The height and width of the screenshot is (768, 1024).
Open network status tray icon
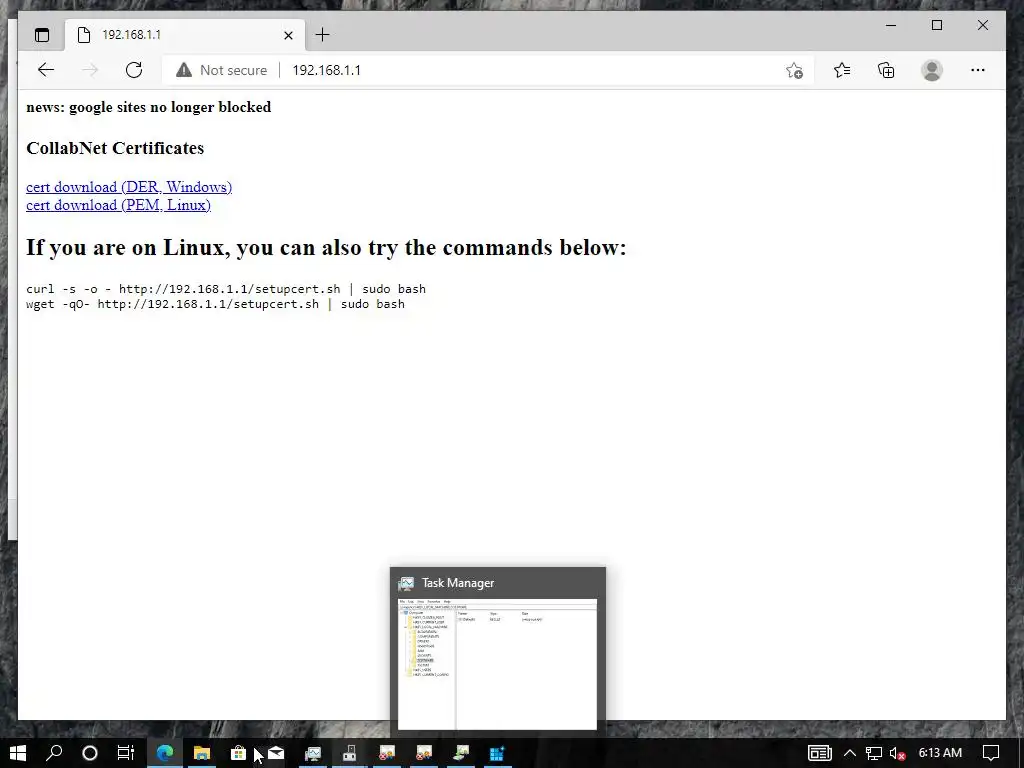pyautogui.click(x=874, y=753)
